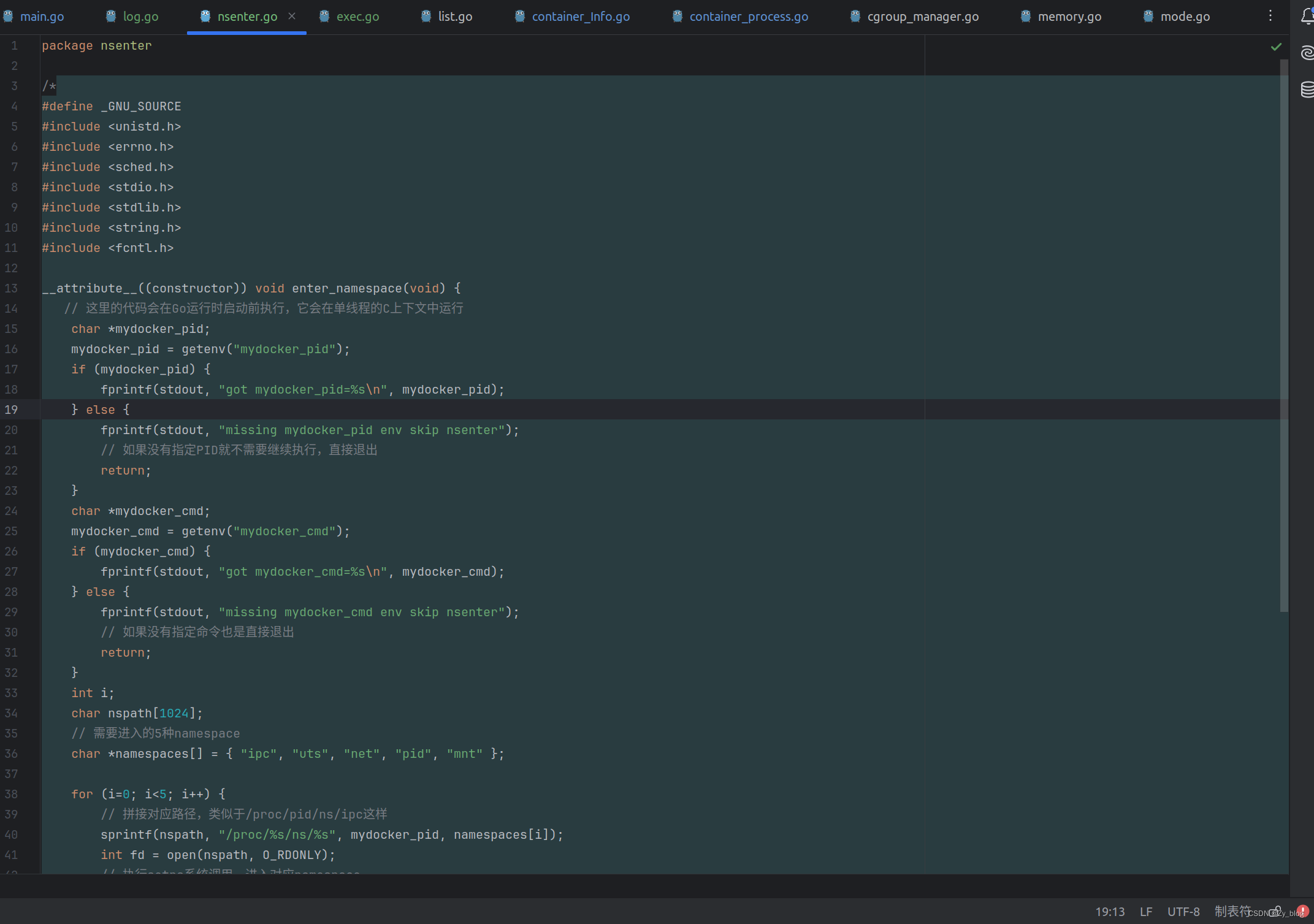
Task: Switch to the list.go tab
Action: coord(447,17)
